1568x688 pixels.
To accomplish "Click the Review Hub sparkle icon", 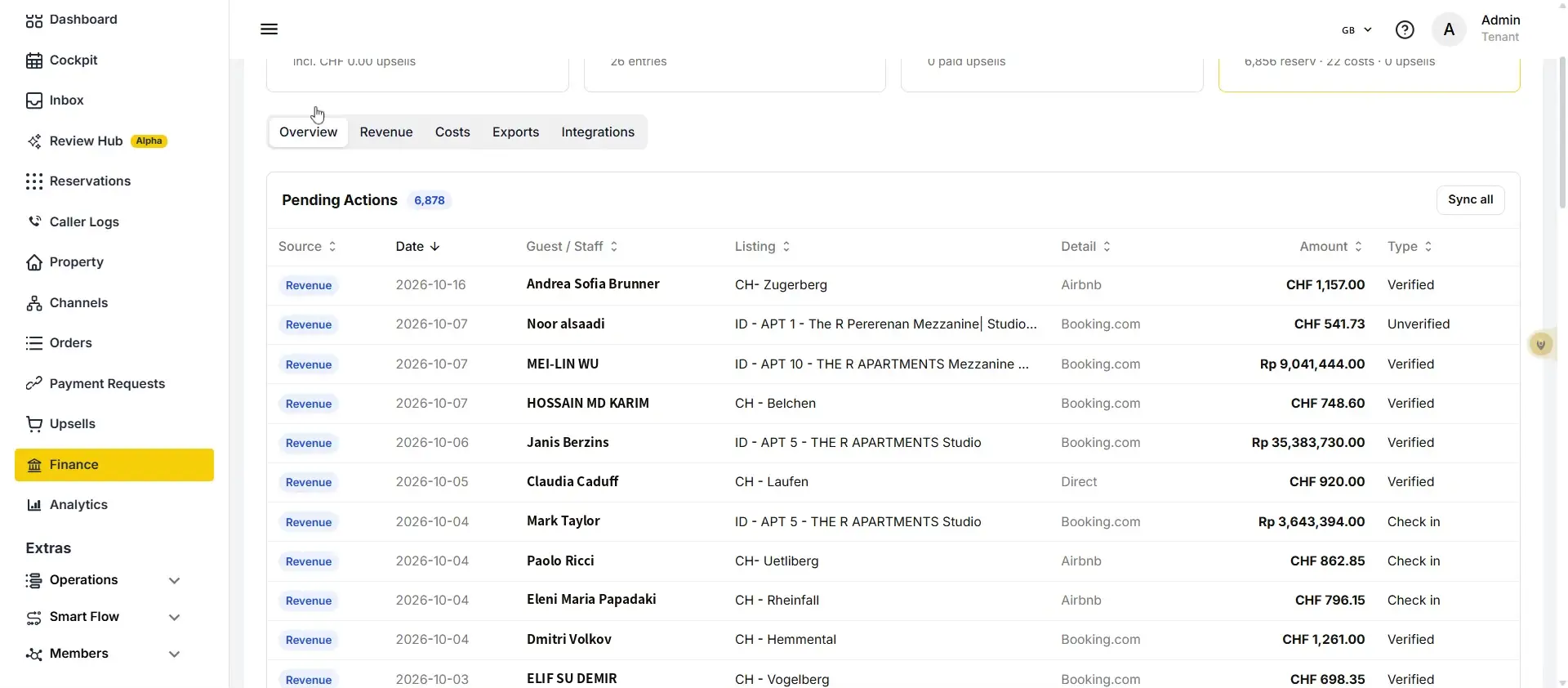I will point(34,141).
